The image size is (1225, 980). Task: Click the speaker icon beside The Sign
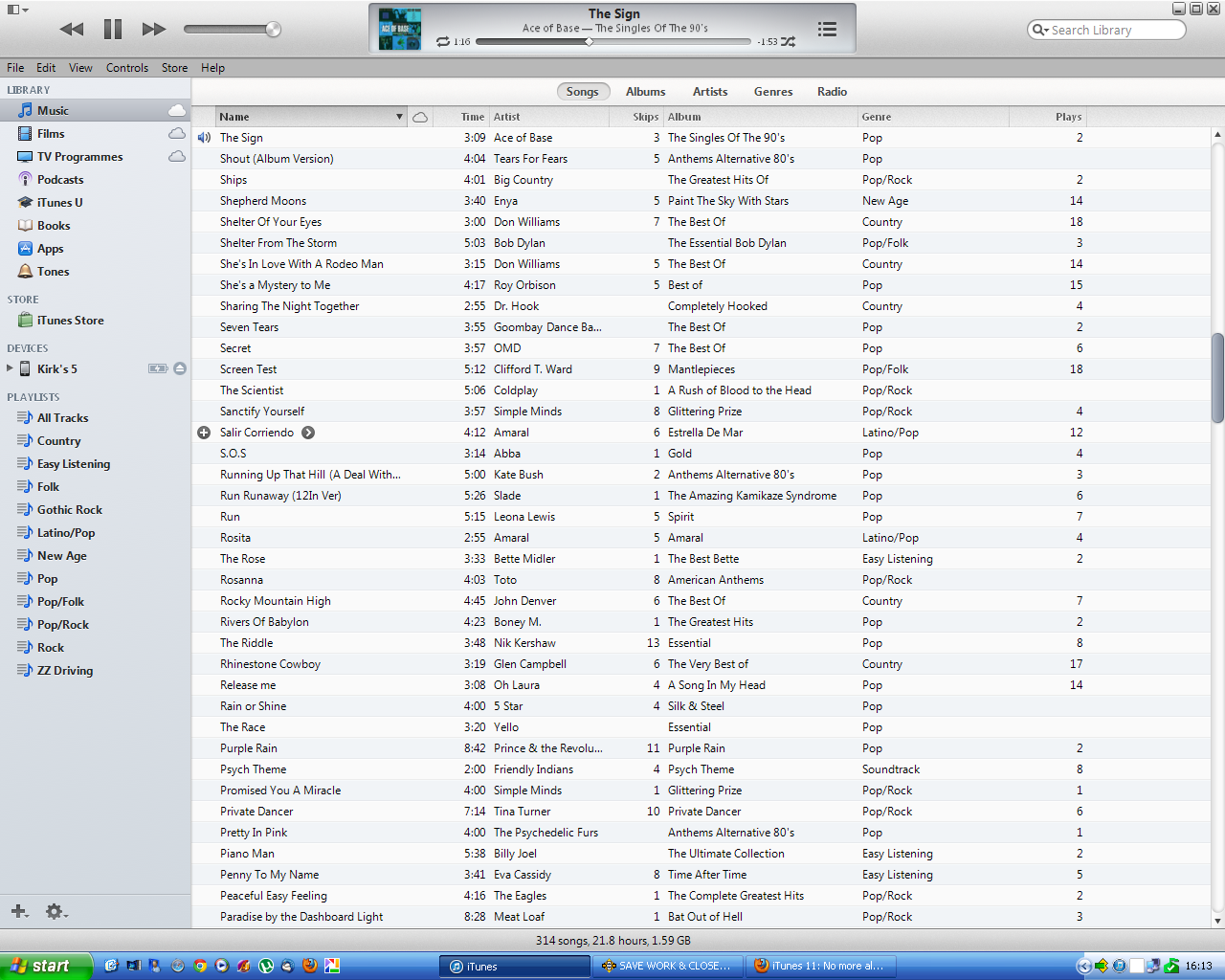coord(204,138)
